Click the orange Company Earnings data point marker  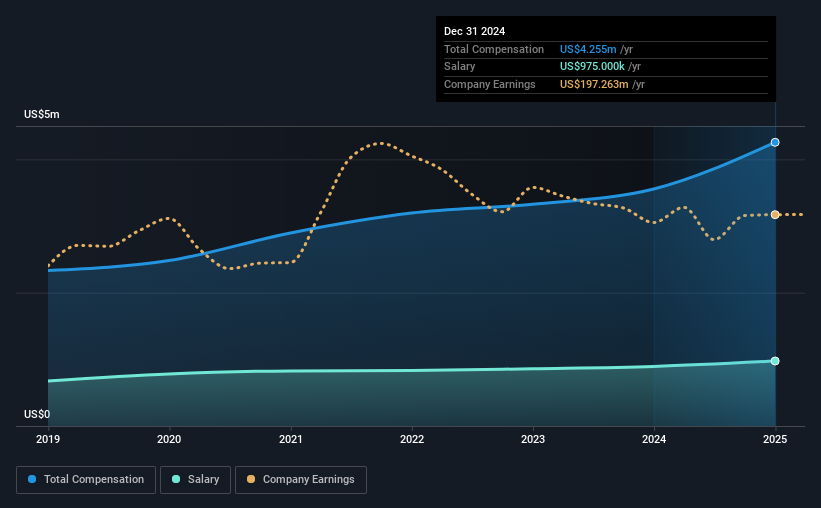(775, 215)
